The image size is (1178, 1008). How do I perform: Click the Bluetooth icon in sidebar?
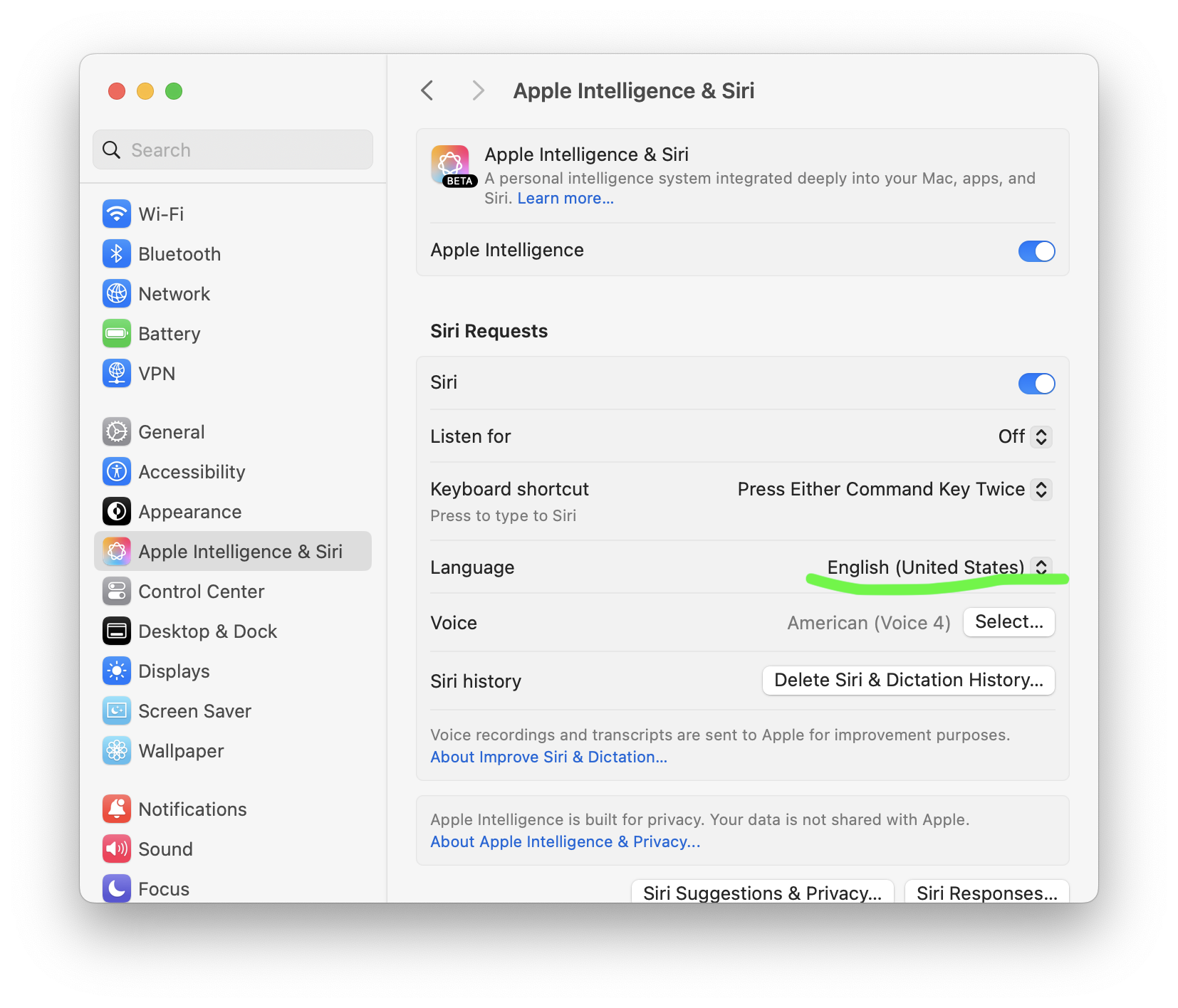(x=117, y=253)
